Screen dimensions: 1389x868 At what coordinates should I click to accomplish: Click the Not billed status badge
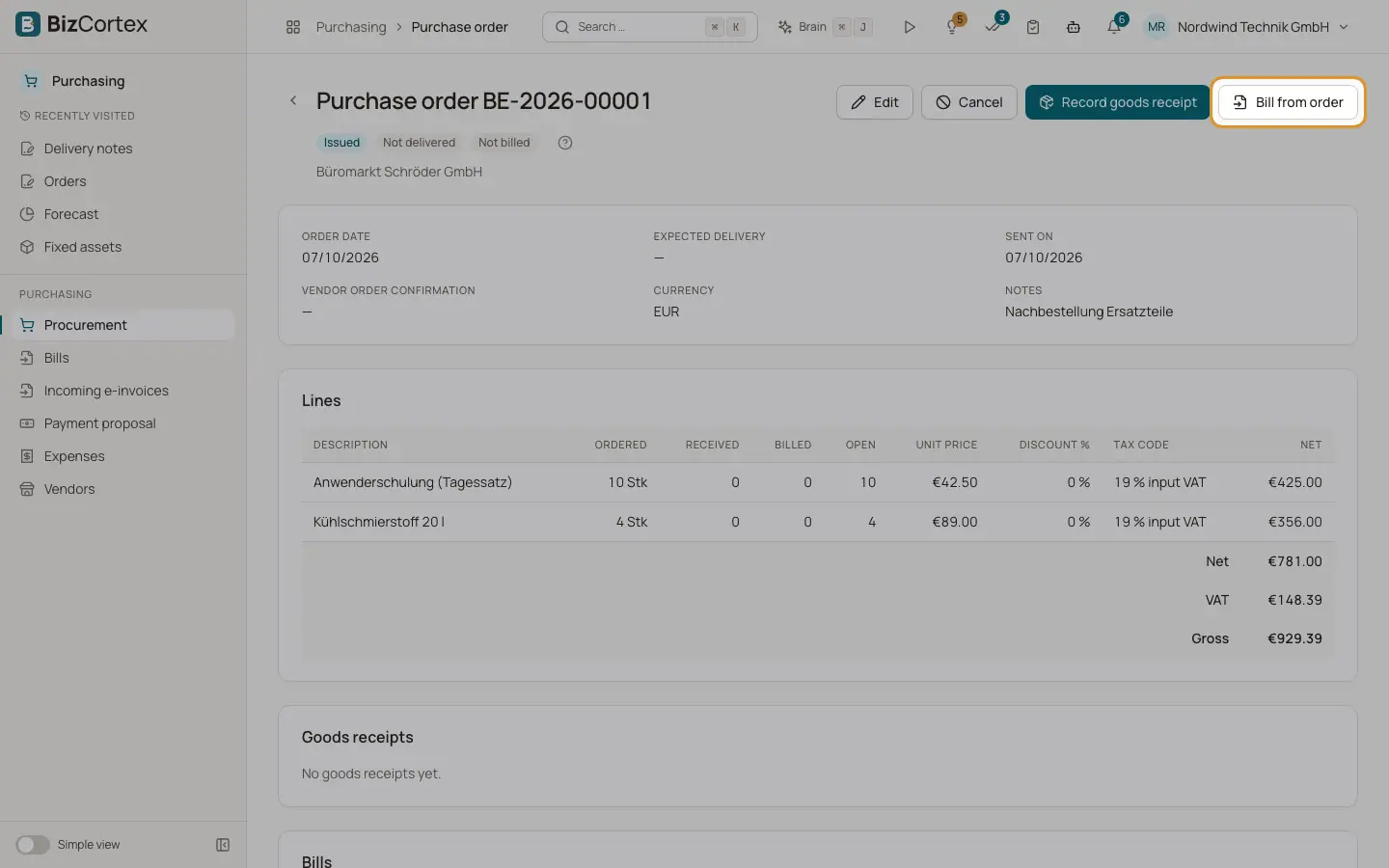pos(504,143)
